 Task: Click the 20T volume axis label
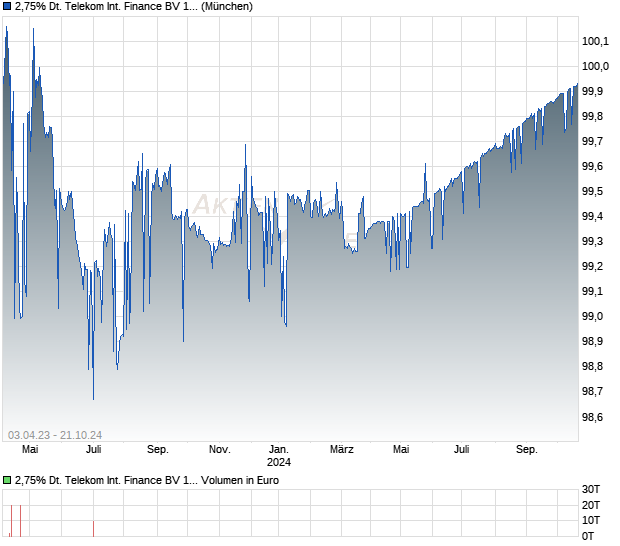pos(591,505)
